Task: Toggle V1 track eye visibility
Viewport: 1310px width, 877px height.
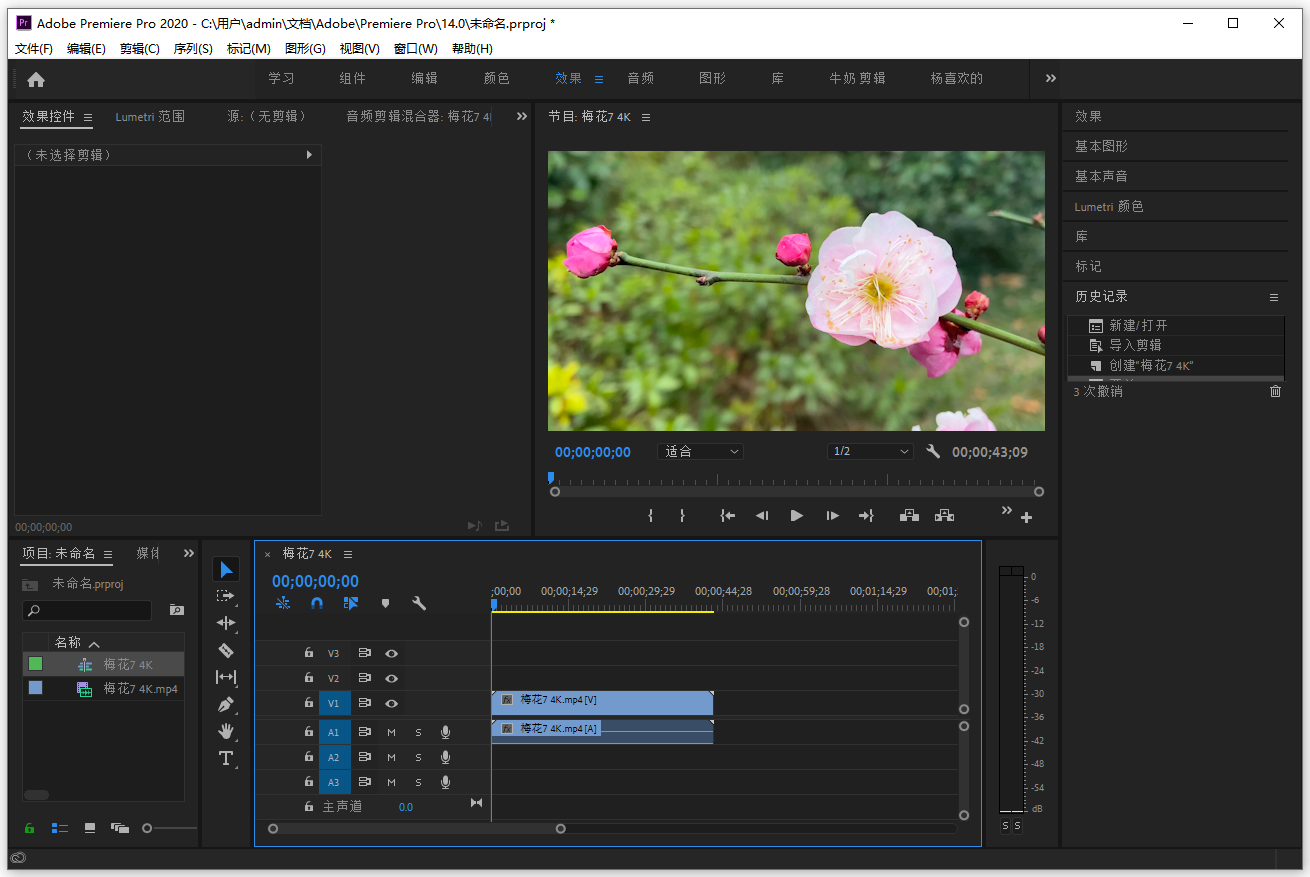Action: tap(392, 703)
